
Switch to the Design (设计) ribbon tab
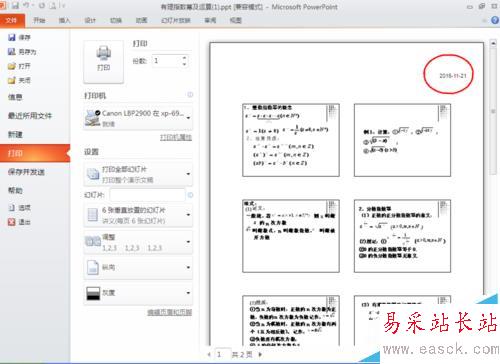[x=90, y=20]
